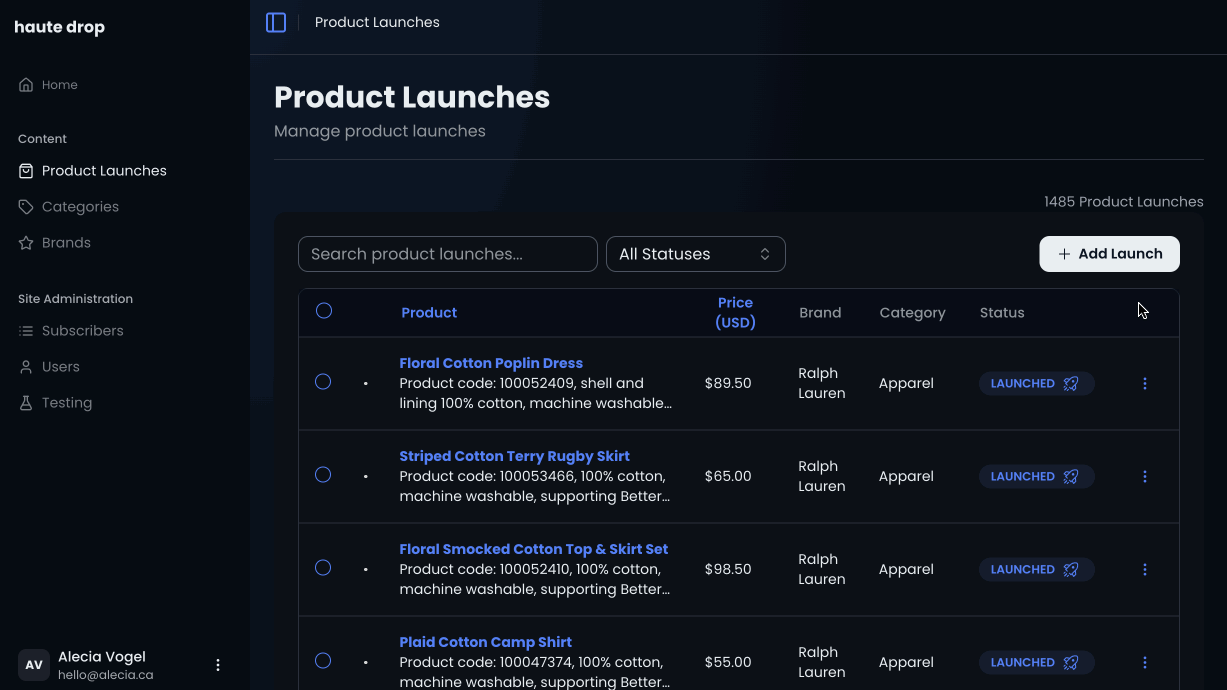Open the Floral Cotton Poplin Dress link

coord(491,363)
